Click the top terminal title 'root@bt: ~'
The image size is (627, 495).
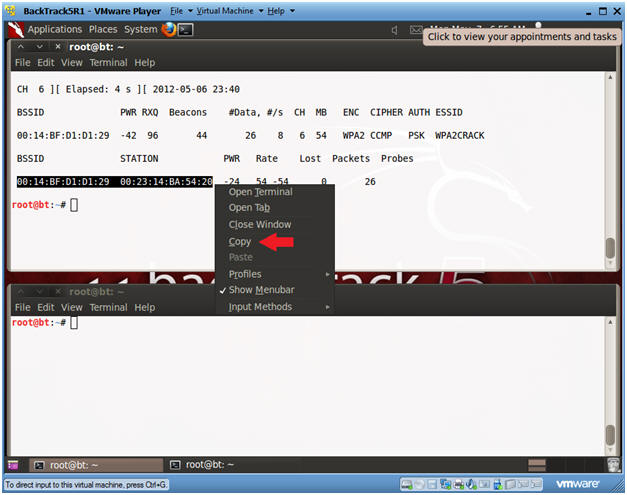point(96,47)
